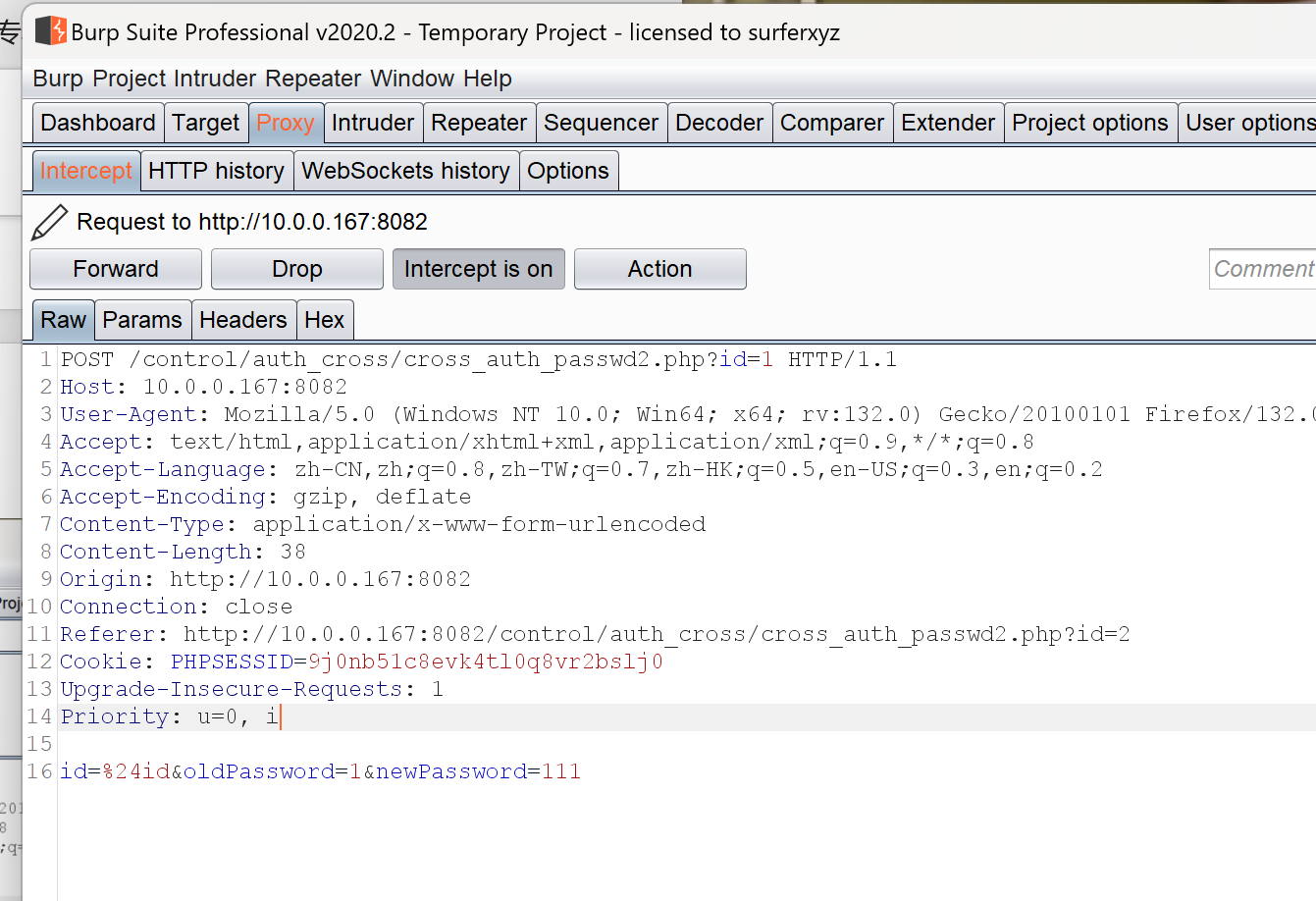Switch to the Dashboard tab
Viewport: 1316px width, 901px height.
tap(98, 123)
